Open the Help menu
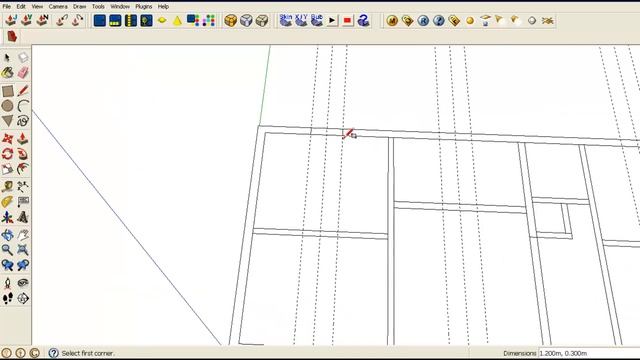640x360 pixels. [163, 7]
